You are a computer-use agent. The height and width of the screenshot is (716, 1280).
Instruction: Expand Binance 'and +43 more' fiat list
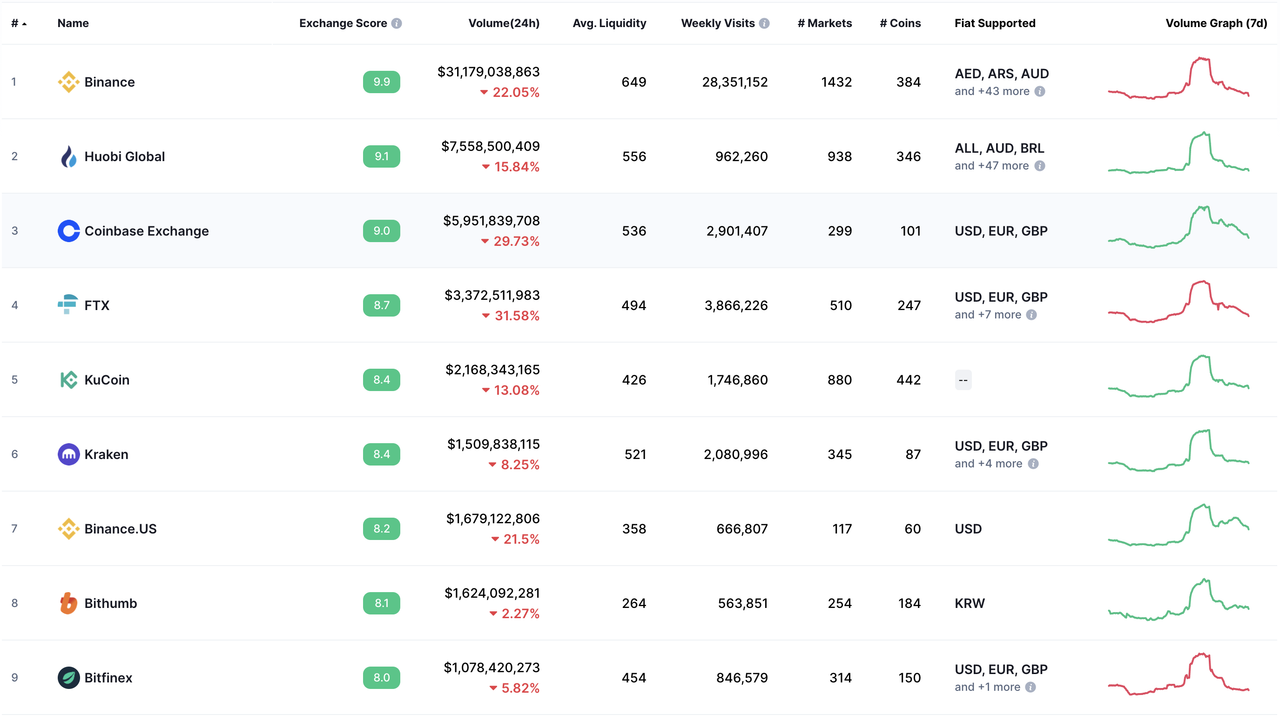click(x=992, y=91)
